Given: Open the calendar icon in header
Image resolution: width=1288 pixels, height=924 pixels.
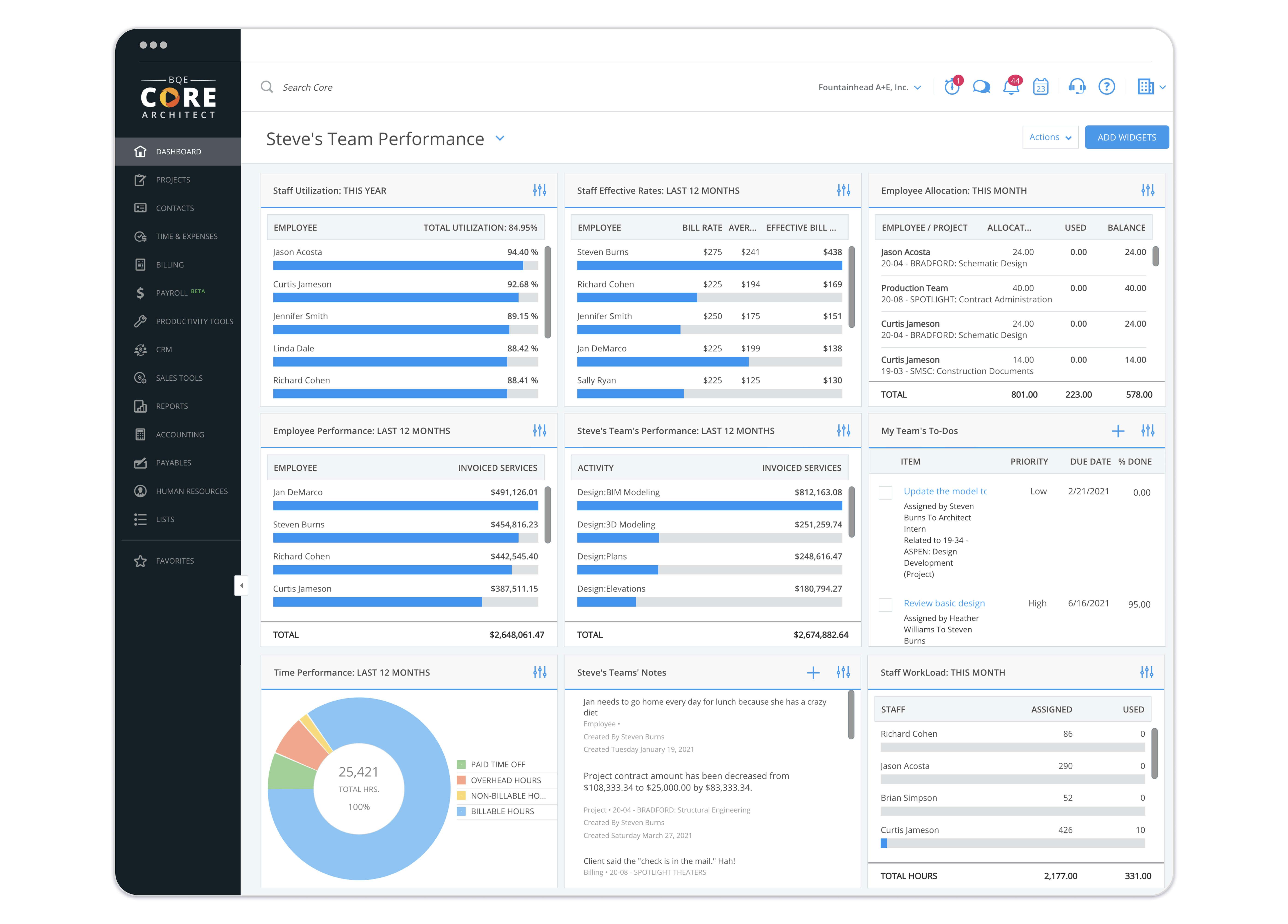Looking at the screenshot, I should 1040,87.
